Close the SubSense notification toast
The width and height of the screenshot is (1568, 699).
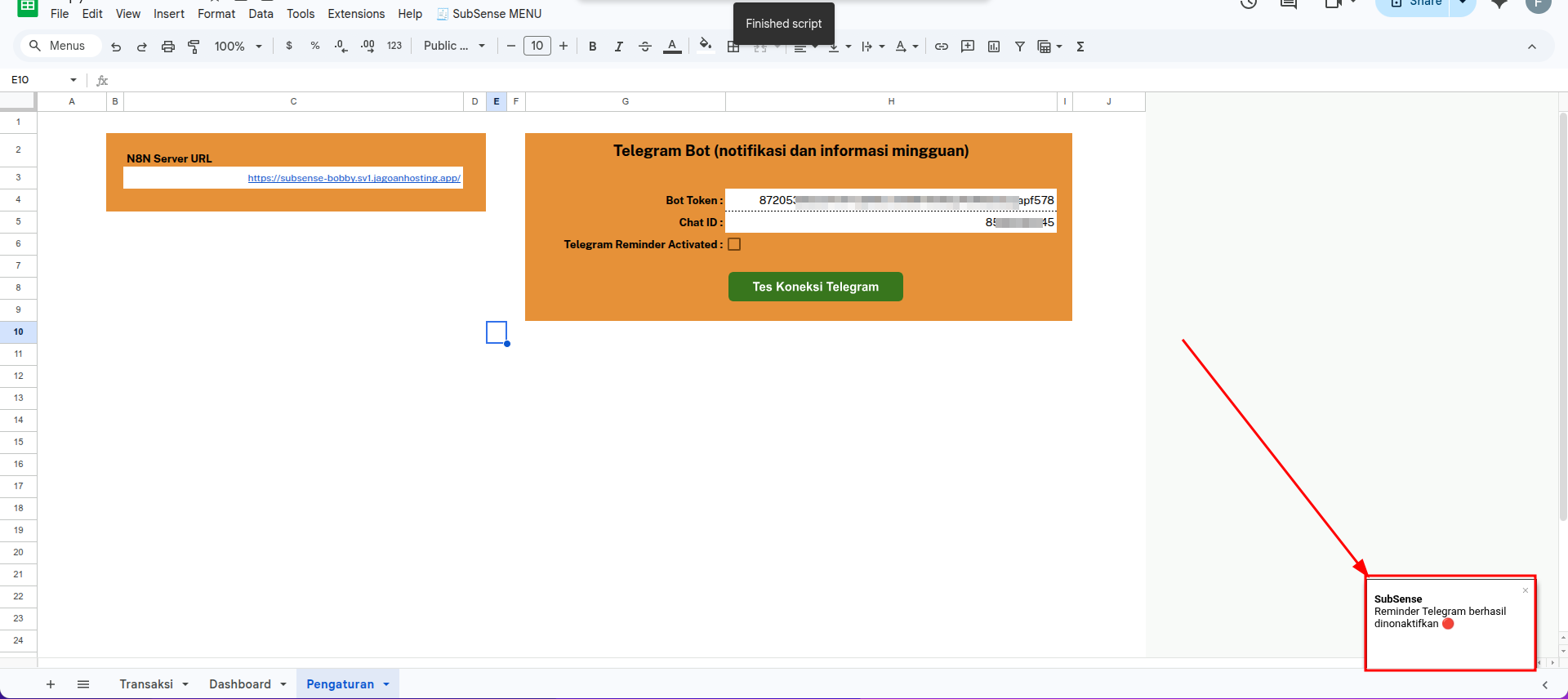click(x=1525, y=590)
